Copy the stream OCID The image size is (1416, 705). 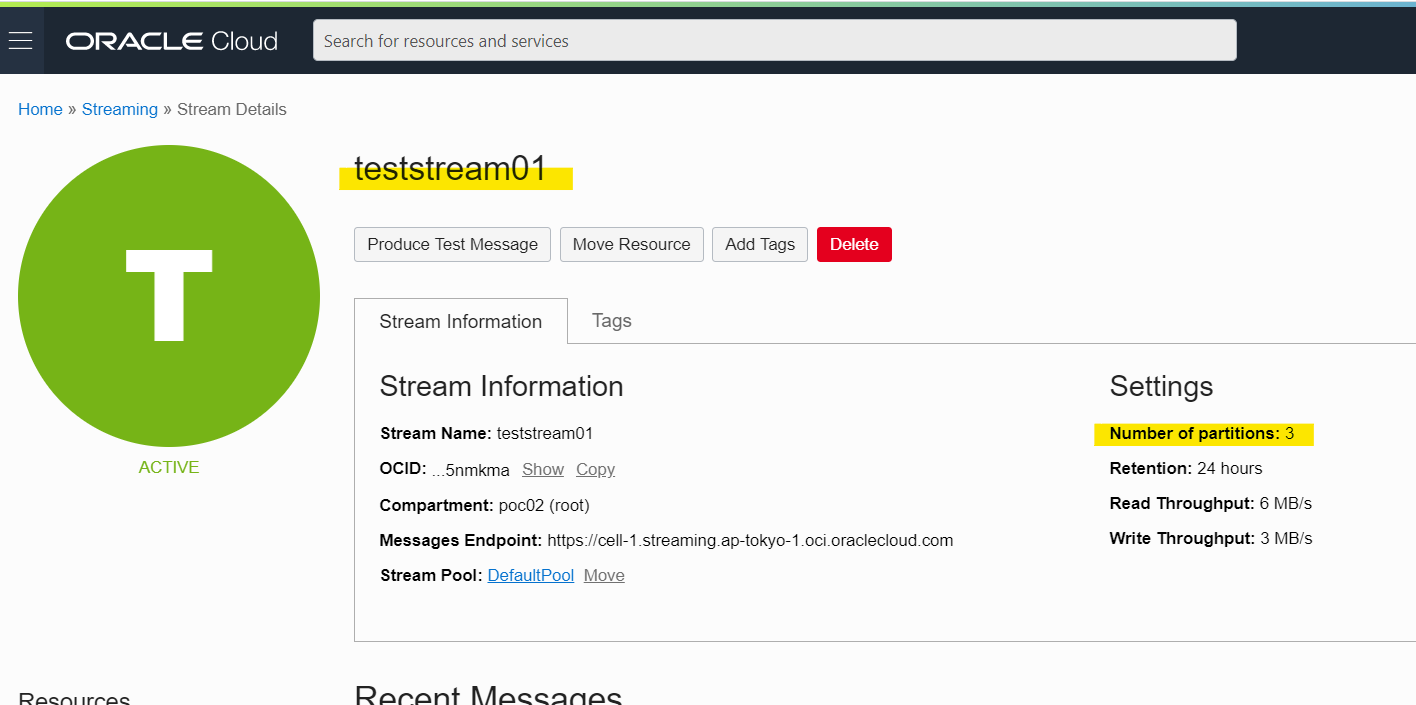(x=595, y=469)
